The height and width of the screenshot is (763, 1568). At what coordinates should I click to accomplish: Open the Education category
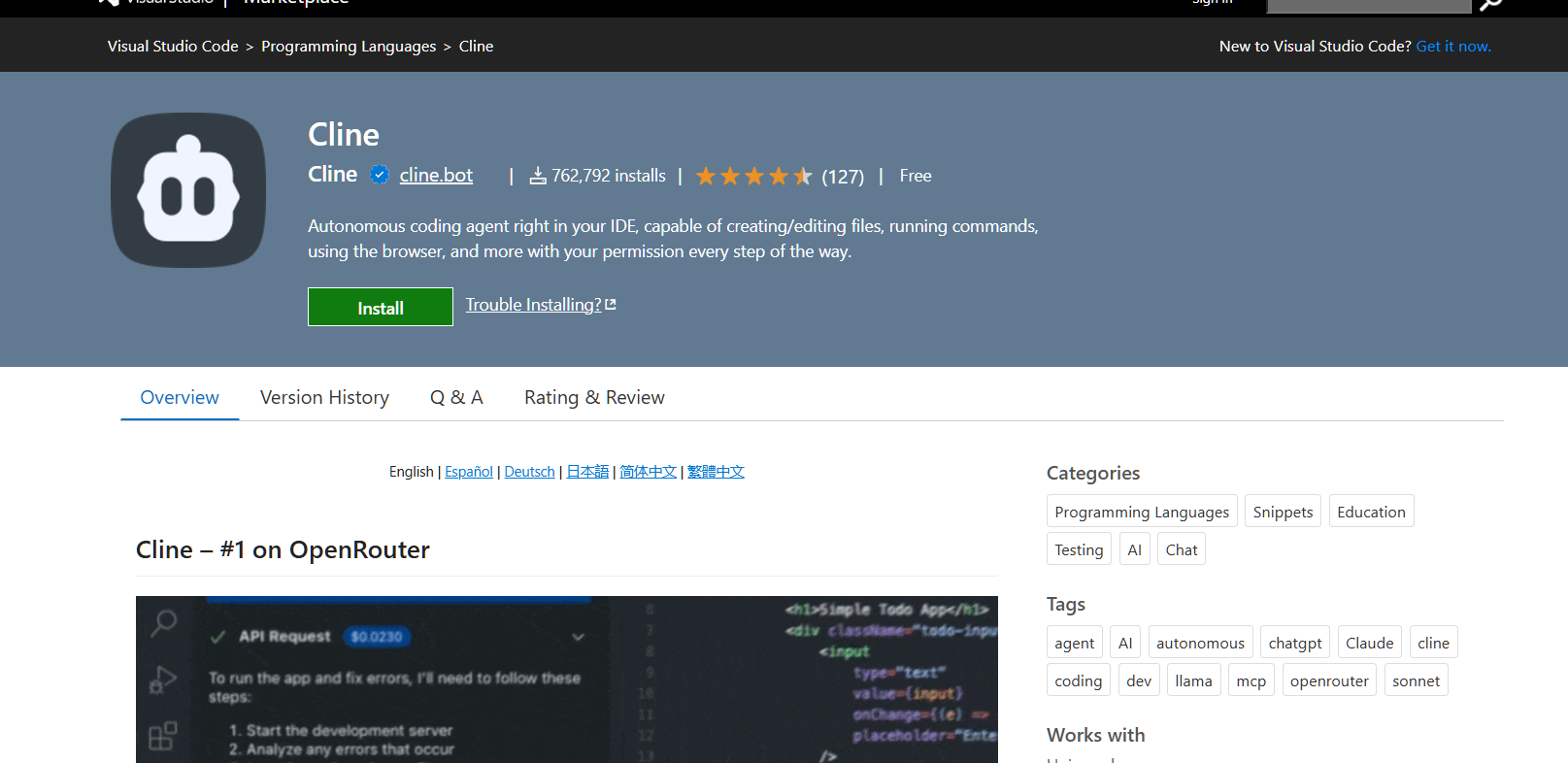coord(1371,512)
